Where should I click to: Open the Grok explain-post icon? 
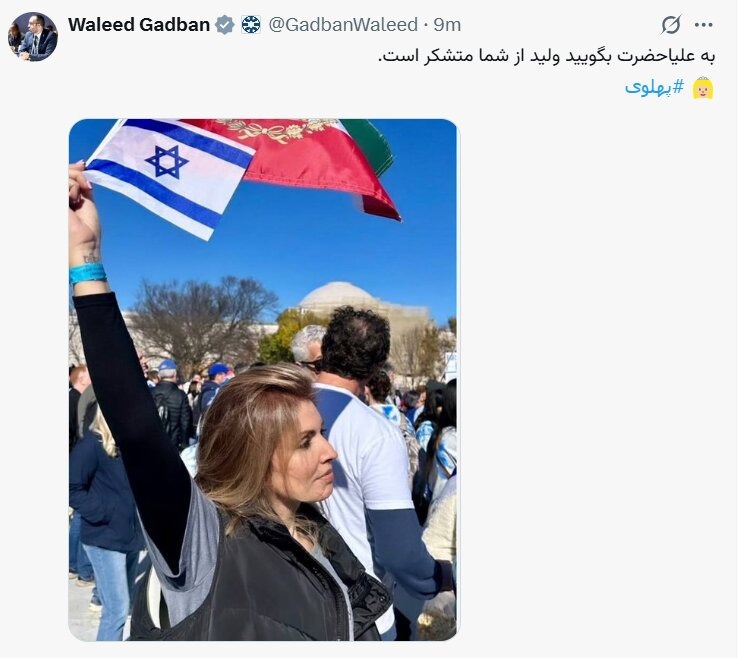click(671, 25)
